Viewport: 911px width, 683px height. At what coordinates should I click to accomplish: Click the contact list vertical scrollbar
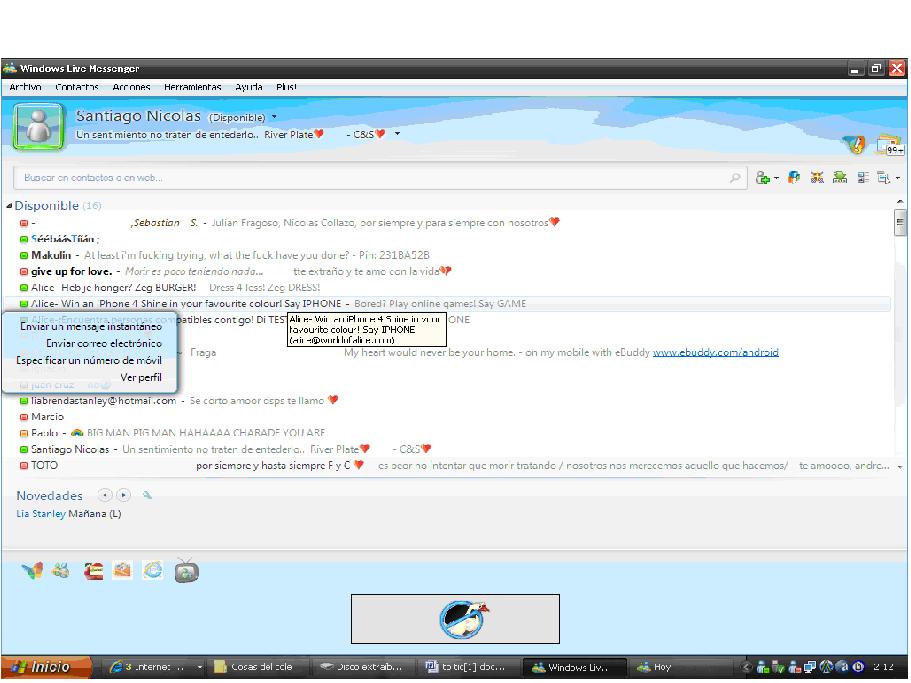(x=899, y=334)
